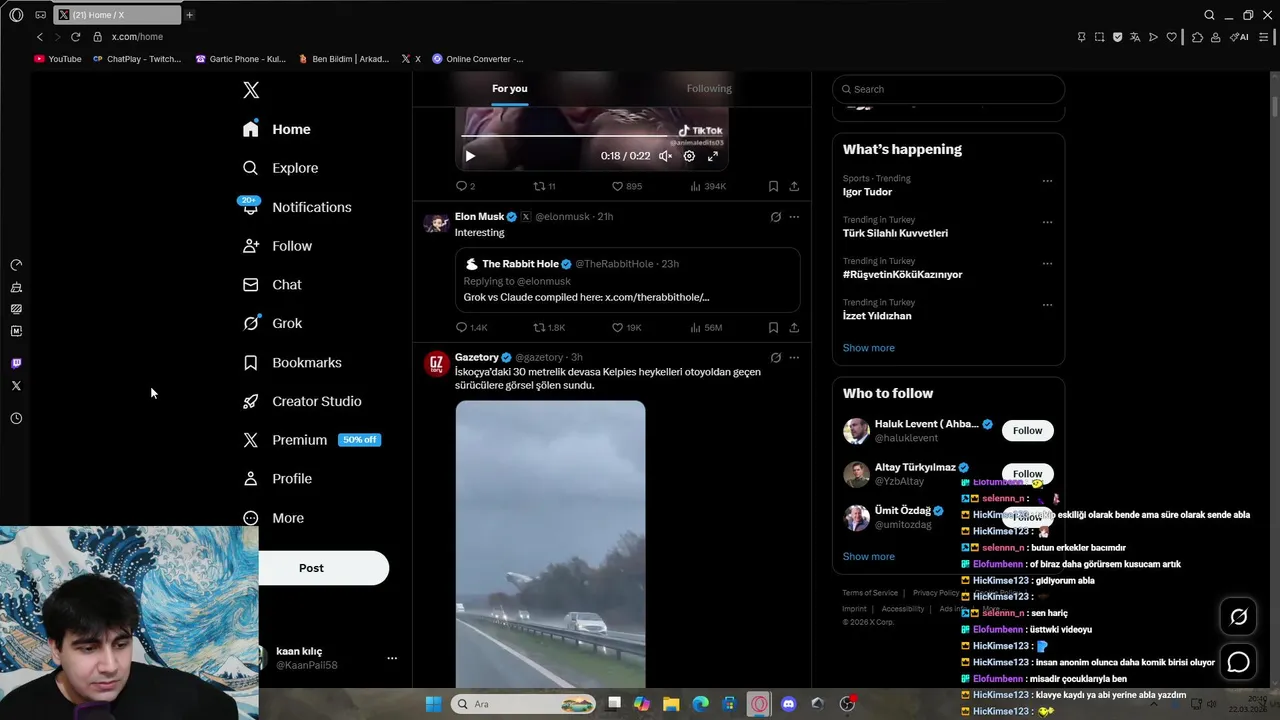This screenshot has width=1280, height=720.
Task: Open Profile in the sidebar
Action: coord(278,479)
